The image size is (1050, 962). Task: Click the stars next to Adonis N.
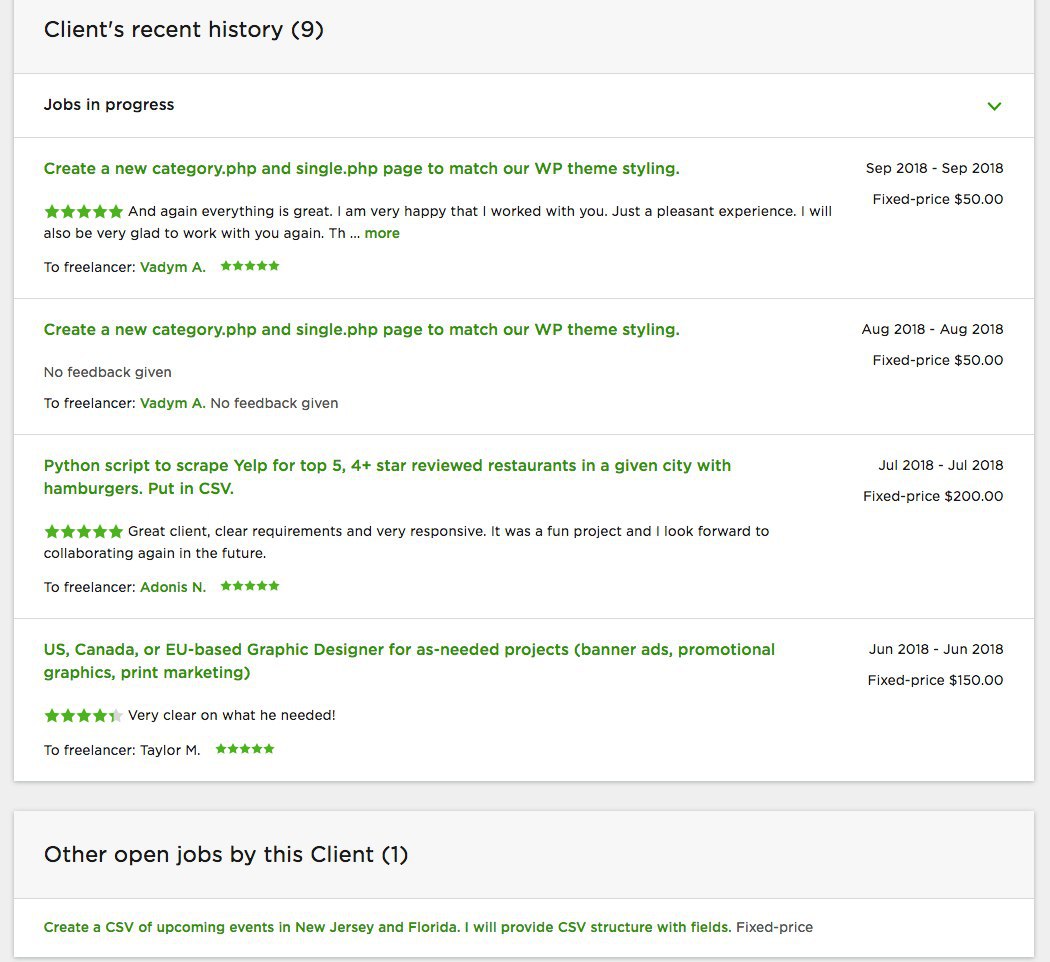[250, 586]
